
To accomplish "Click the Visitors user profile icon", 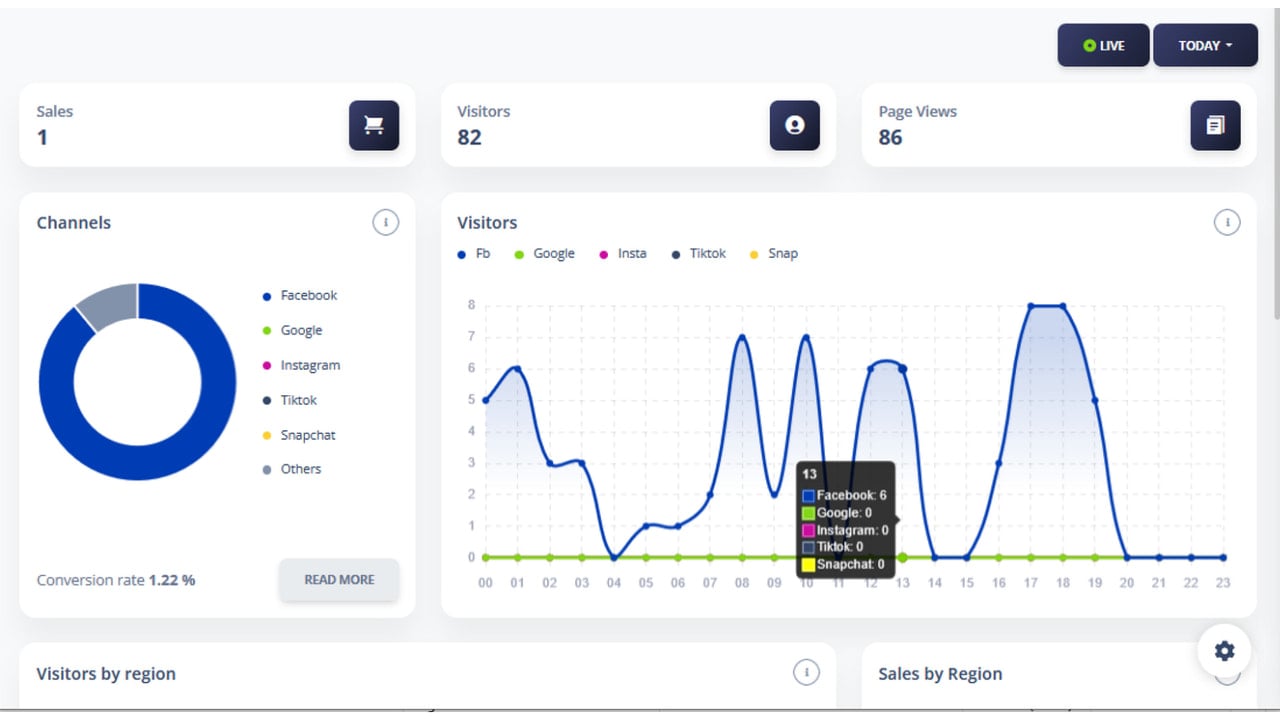I will (795, 126).
